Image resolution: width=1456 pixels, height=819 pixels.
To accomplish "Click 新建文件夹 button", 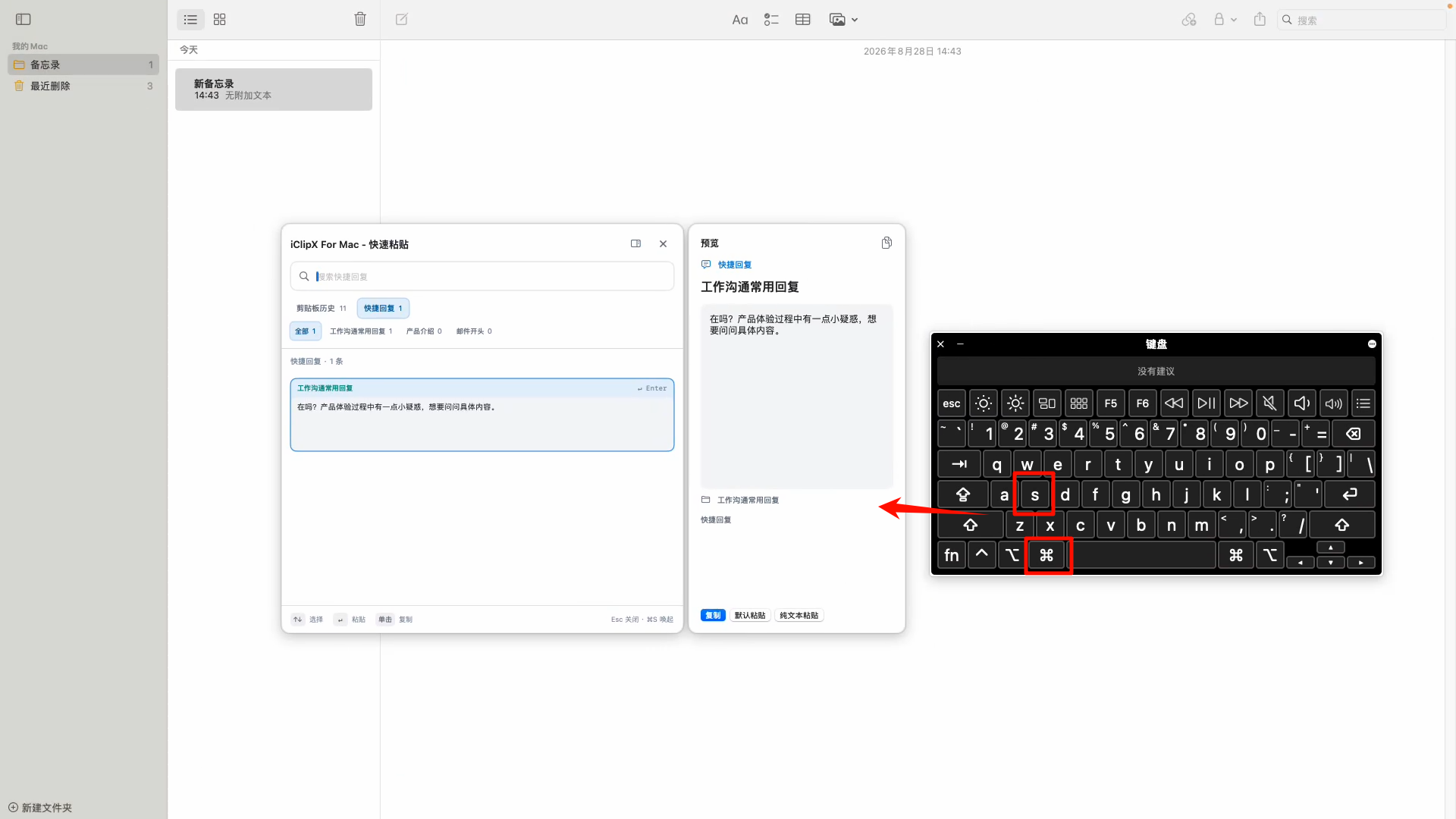I will [x=40, y=808].
